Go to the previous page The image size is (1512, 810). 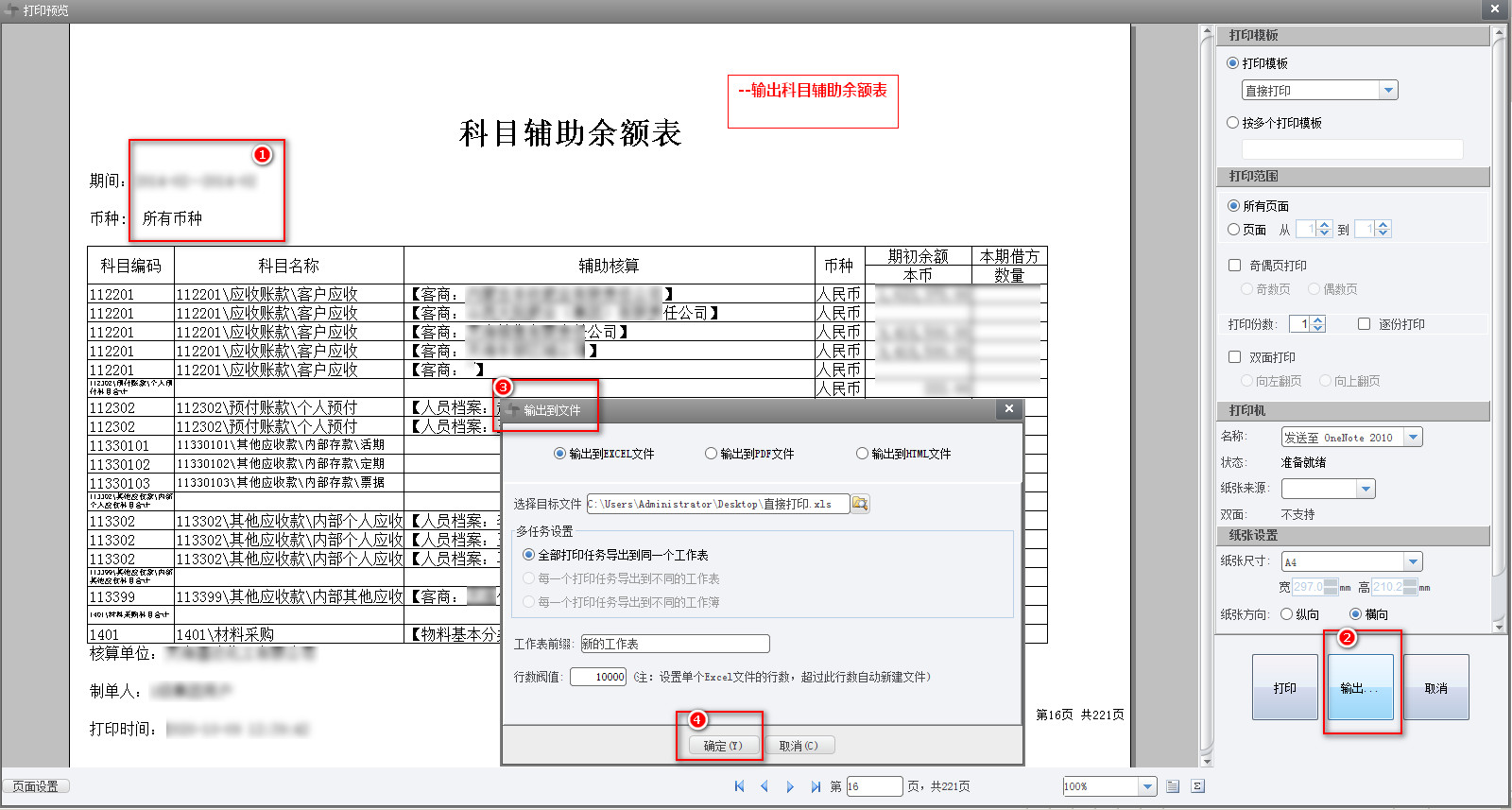point(765,786)
